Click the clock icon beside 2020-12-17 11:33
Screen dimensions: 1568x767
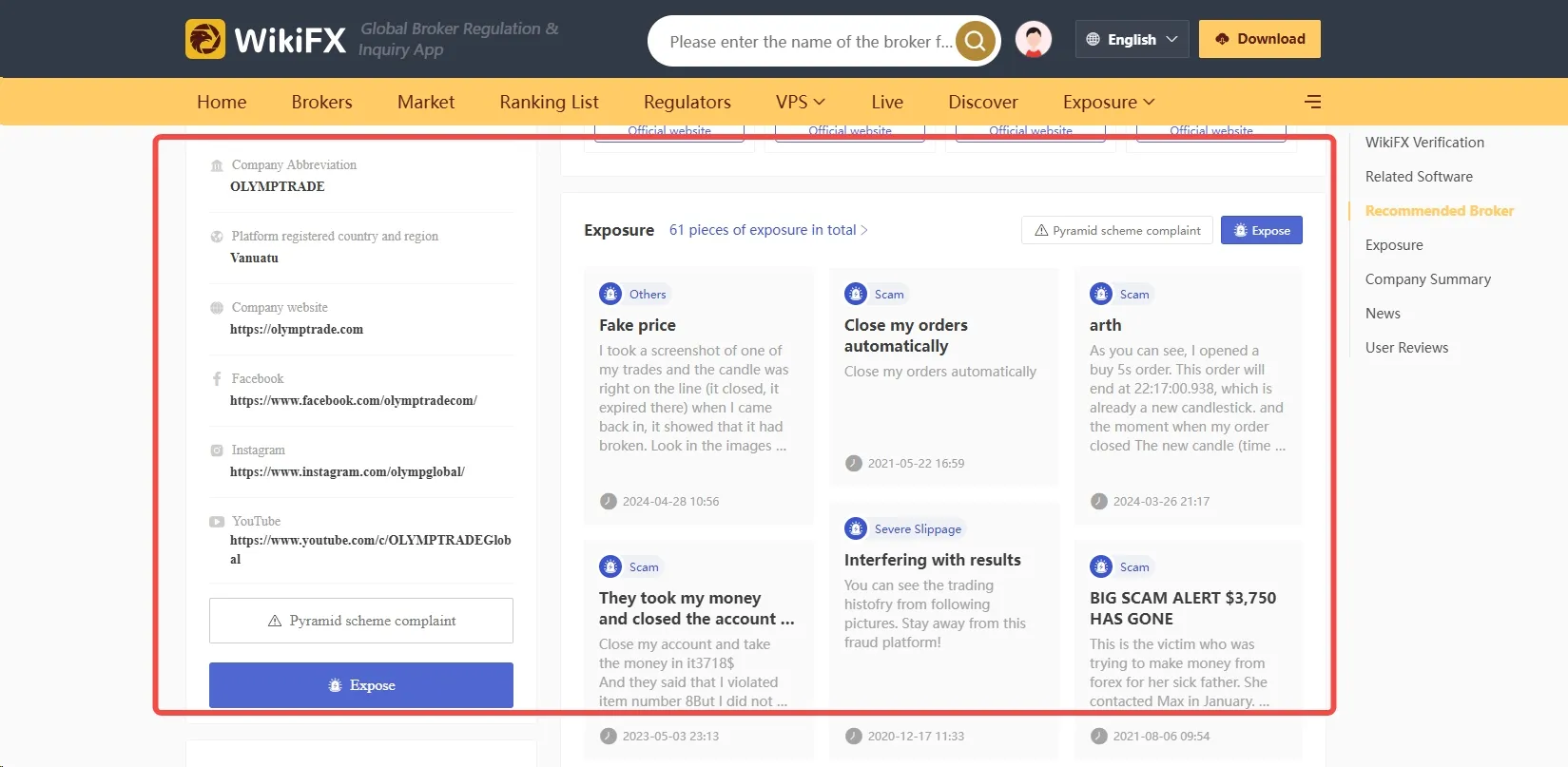click(854, 736)
